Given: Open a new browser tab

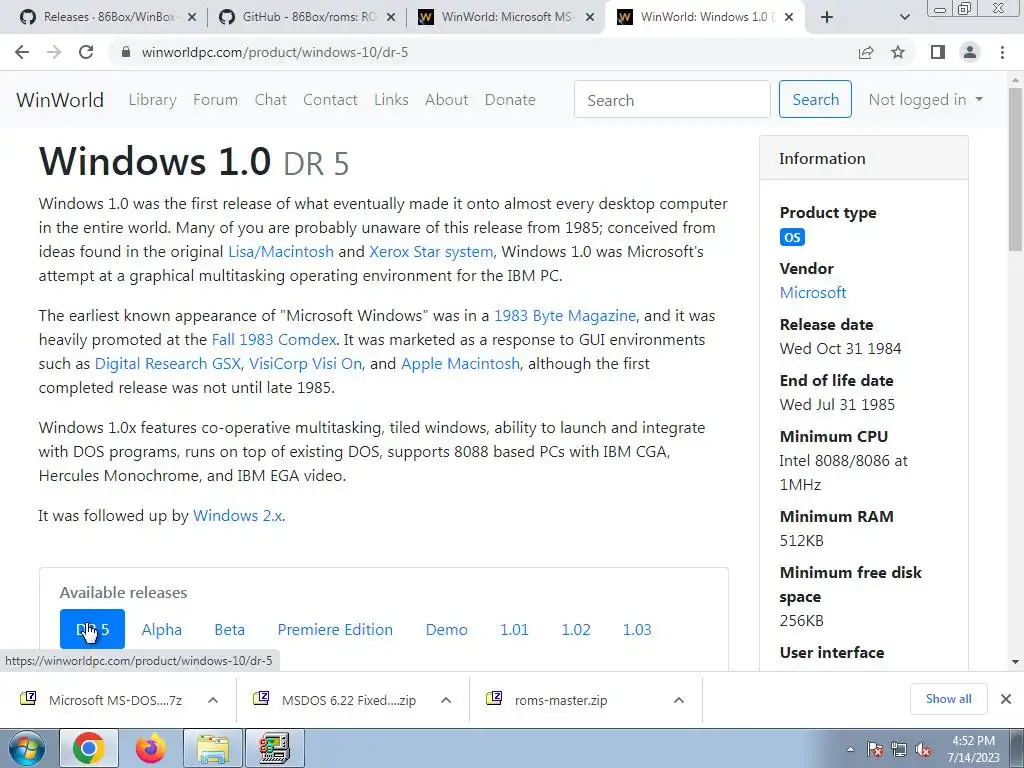Looking at the screenshot, I should [827, 17].
